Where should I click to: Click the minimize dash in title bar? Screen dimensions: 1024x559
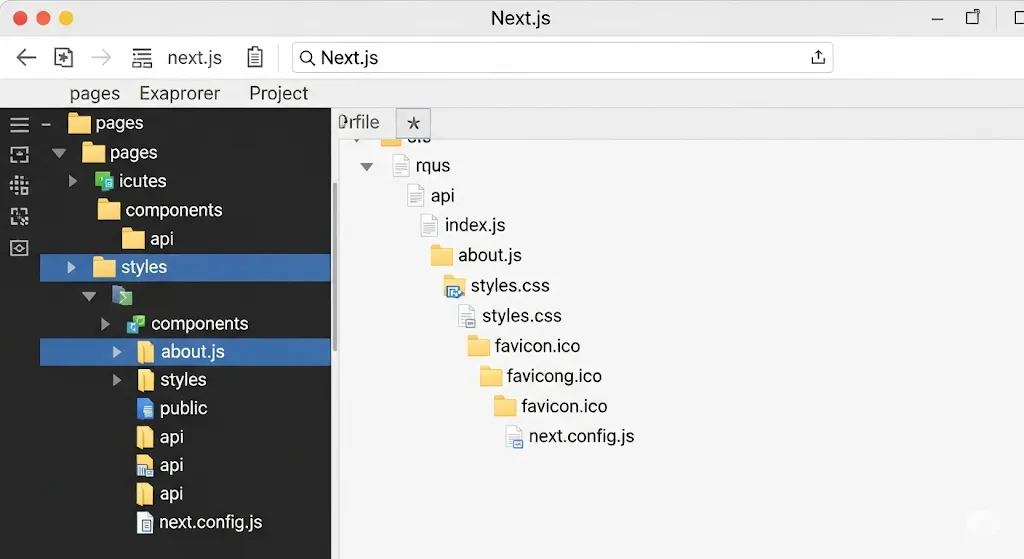[937, 20]
